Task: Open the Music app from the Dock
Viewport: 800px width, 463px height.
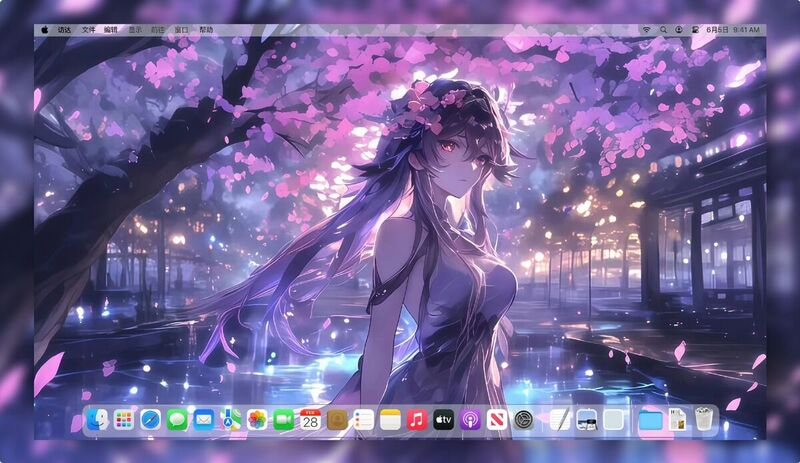Action: (x=417, y=420)
